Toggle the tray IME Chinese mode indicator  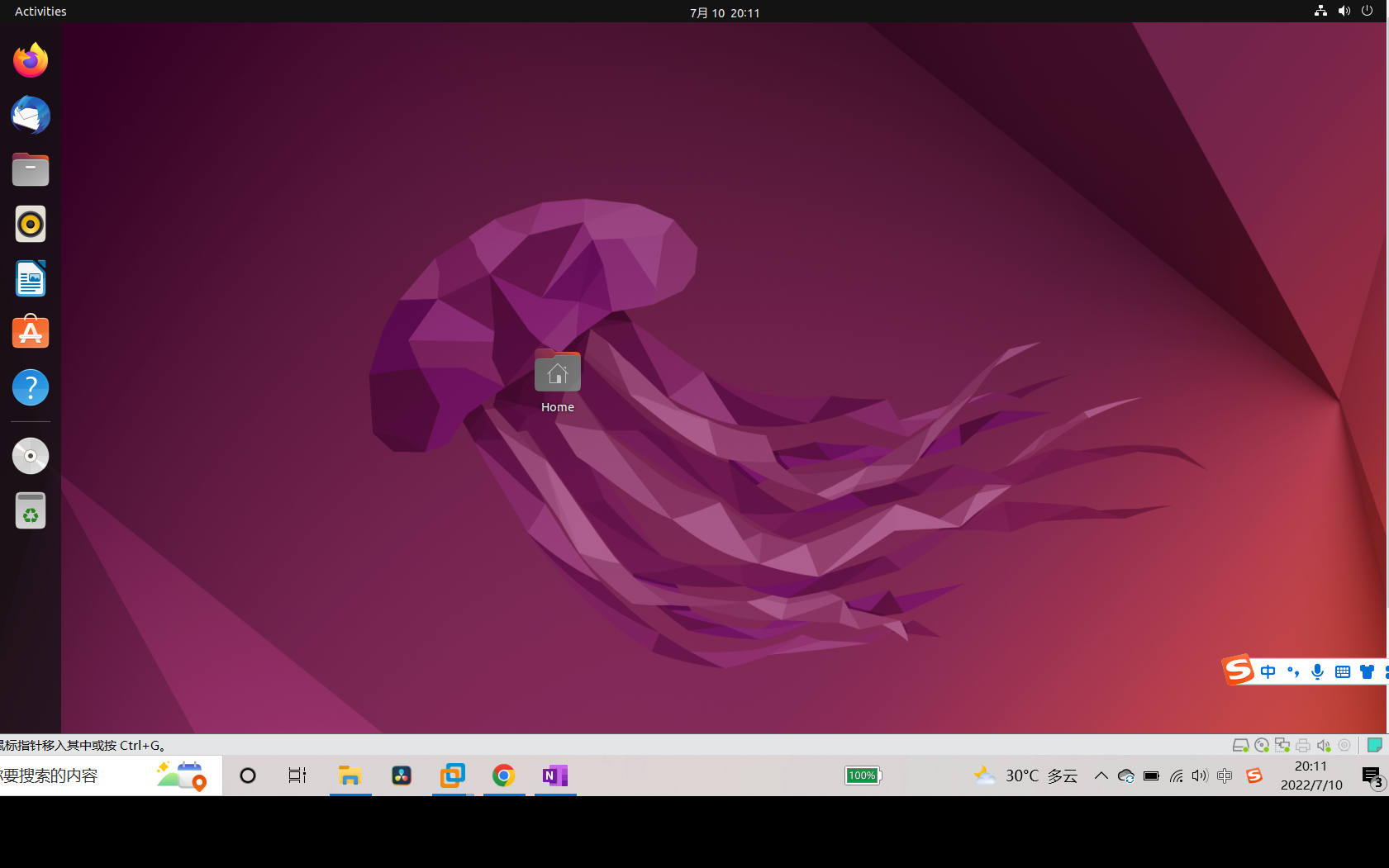(1225, 776)
